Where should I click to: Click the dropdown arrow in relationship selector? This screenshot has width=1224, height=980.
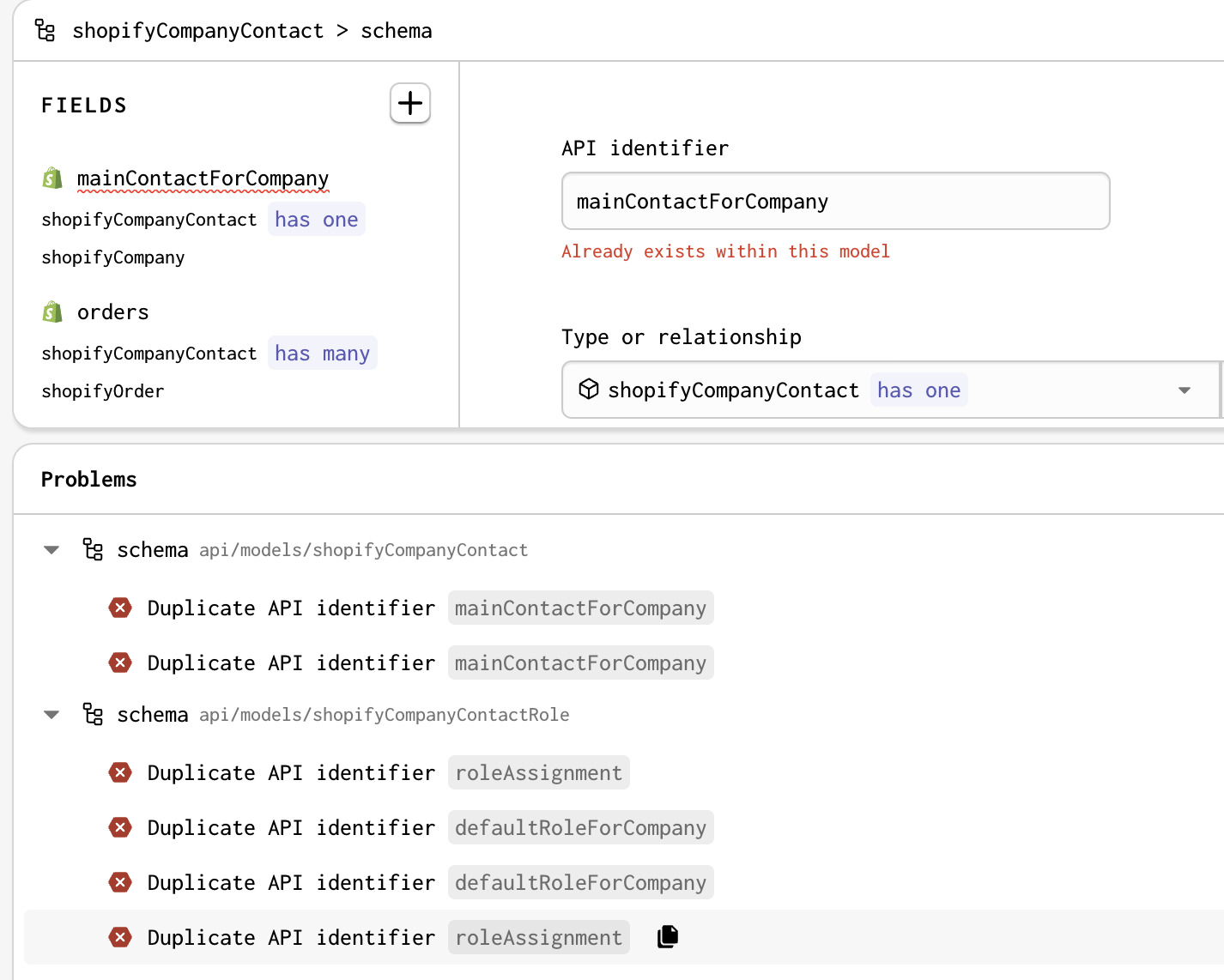pyautogui.click(x=1185, y=390)
